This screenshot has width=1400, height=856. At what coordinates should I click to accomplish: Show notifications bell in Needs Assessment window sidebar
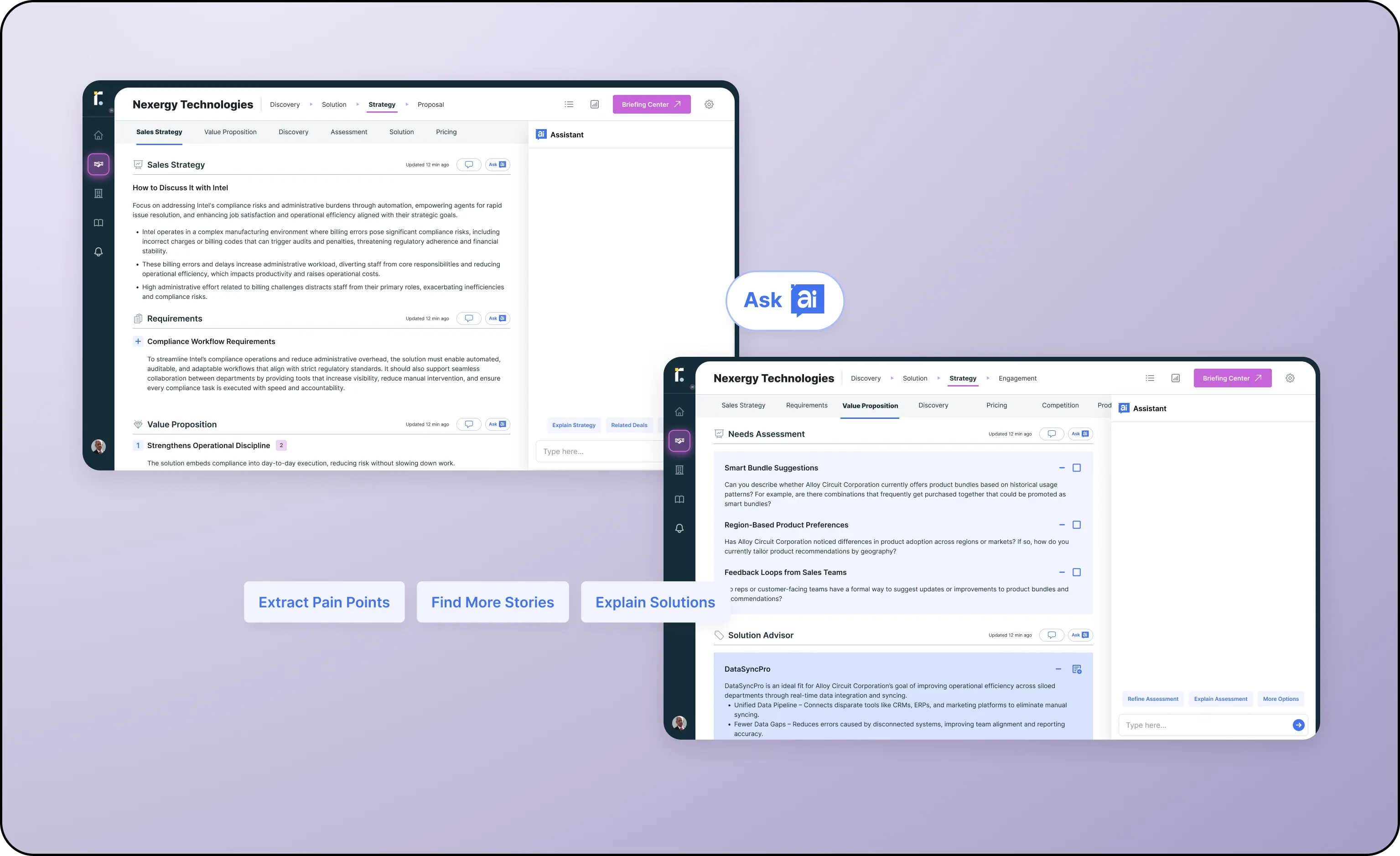(x=679, y=528)
